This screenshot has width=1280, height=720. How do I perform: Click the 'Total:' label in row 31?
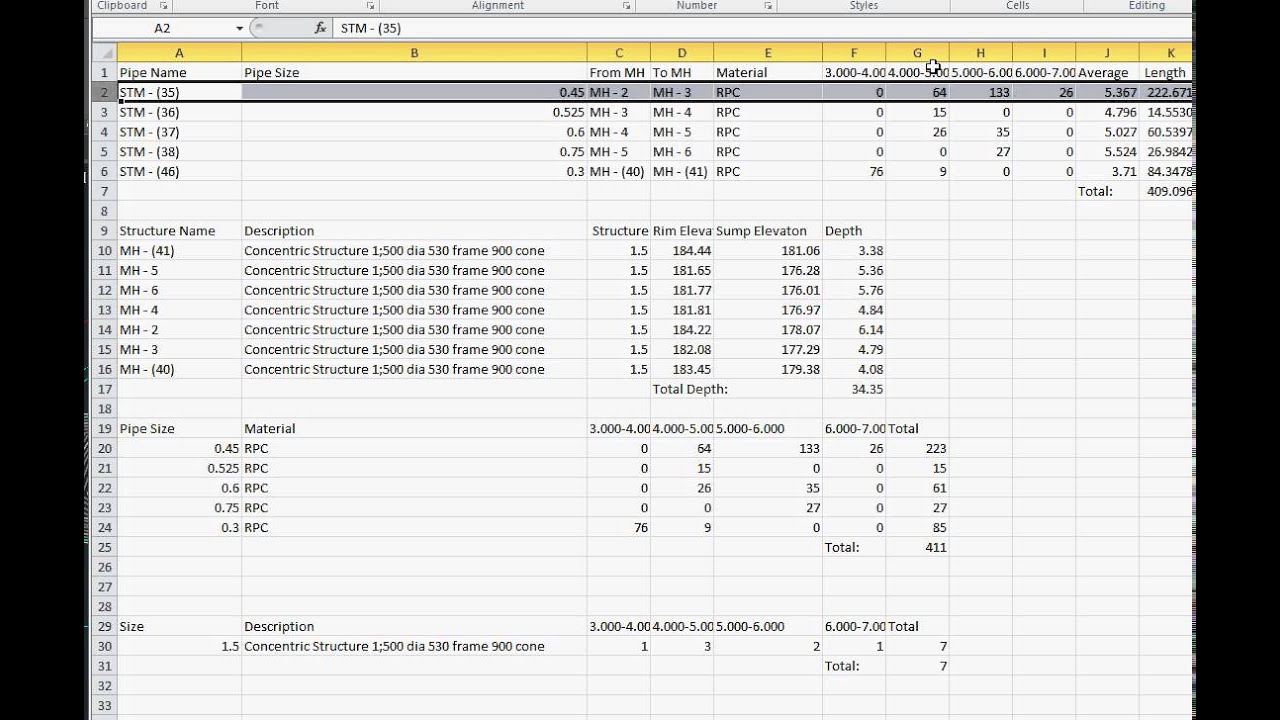pos(854,666)
